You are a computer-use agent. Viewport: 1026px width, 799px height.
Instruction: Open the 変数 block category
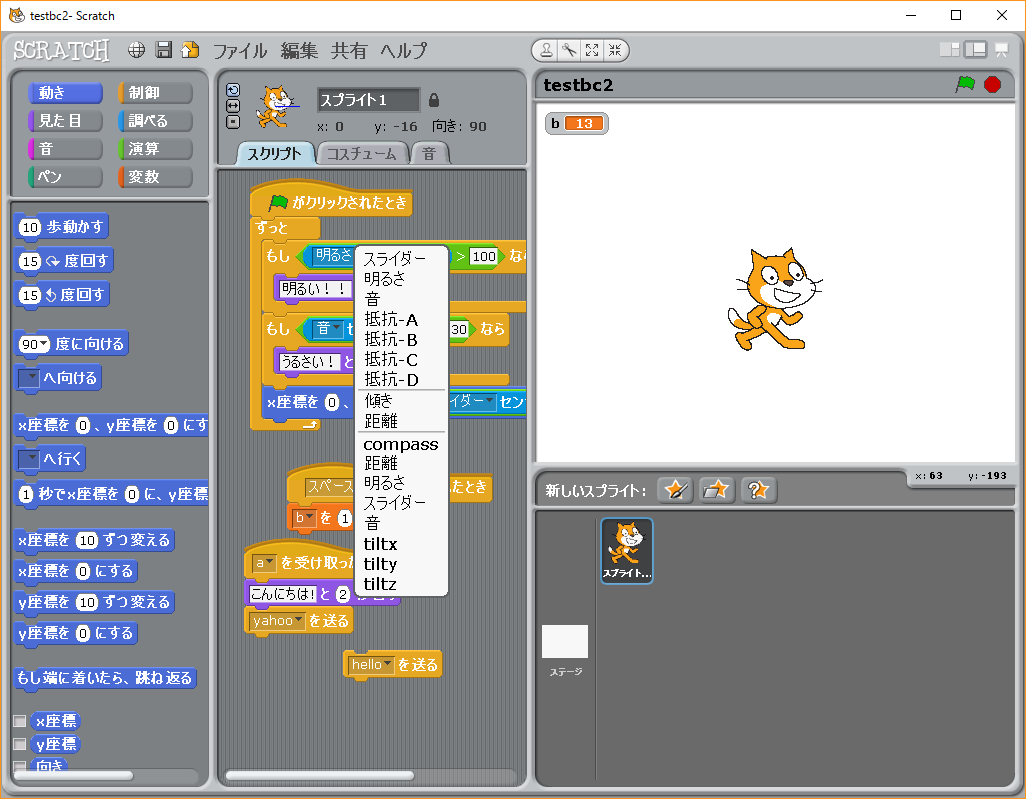point(155,177)
